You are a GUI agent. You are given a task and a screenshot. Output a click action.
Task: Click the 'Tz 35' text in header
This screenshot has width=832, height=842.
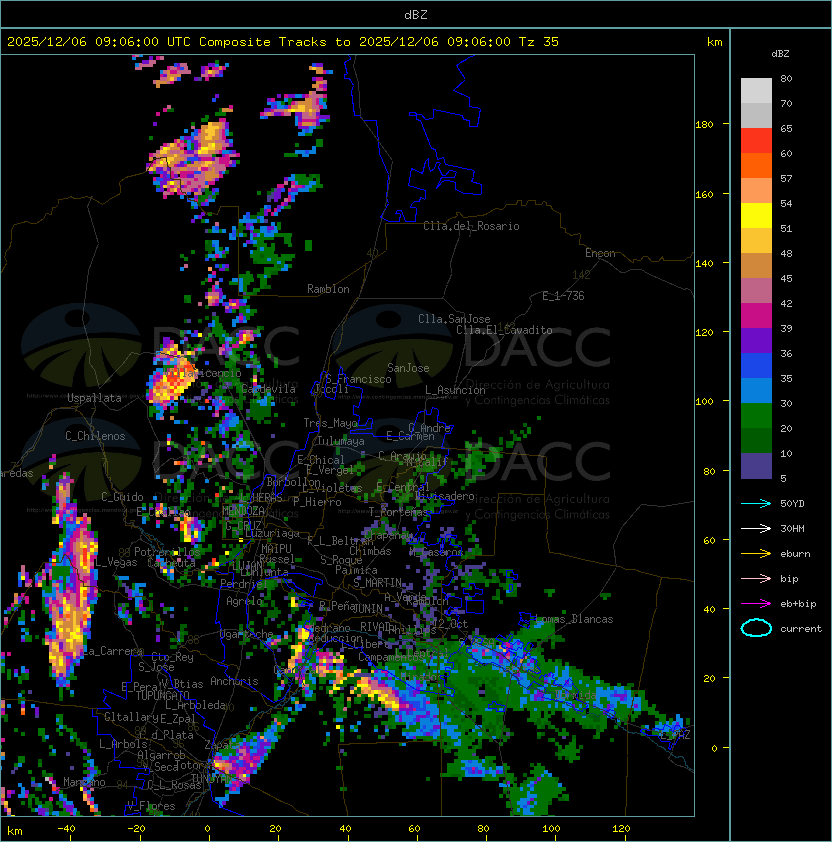(x=539, y=42)
